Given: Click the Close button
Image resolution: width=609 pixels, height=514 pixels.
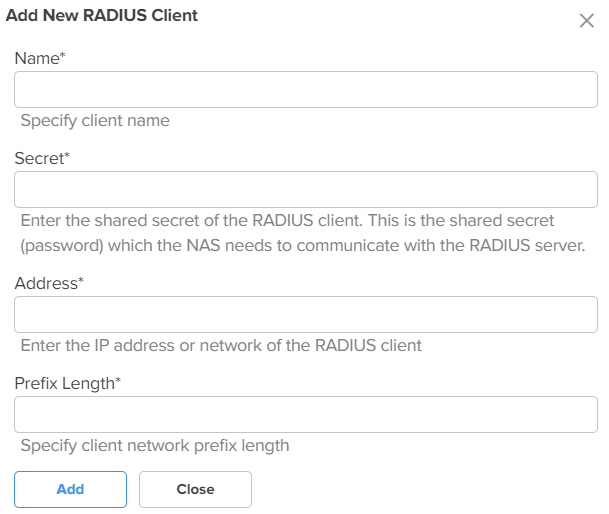Looking at the screenshot, I should coord(195,489).
